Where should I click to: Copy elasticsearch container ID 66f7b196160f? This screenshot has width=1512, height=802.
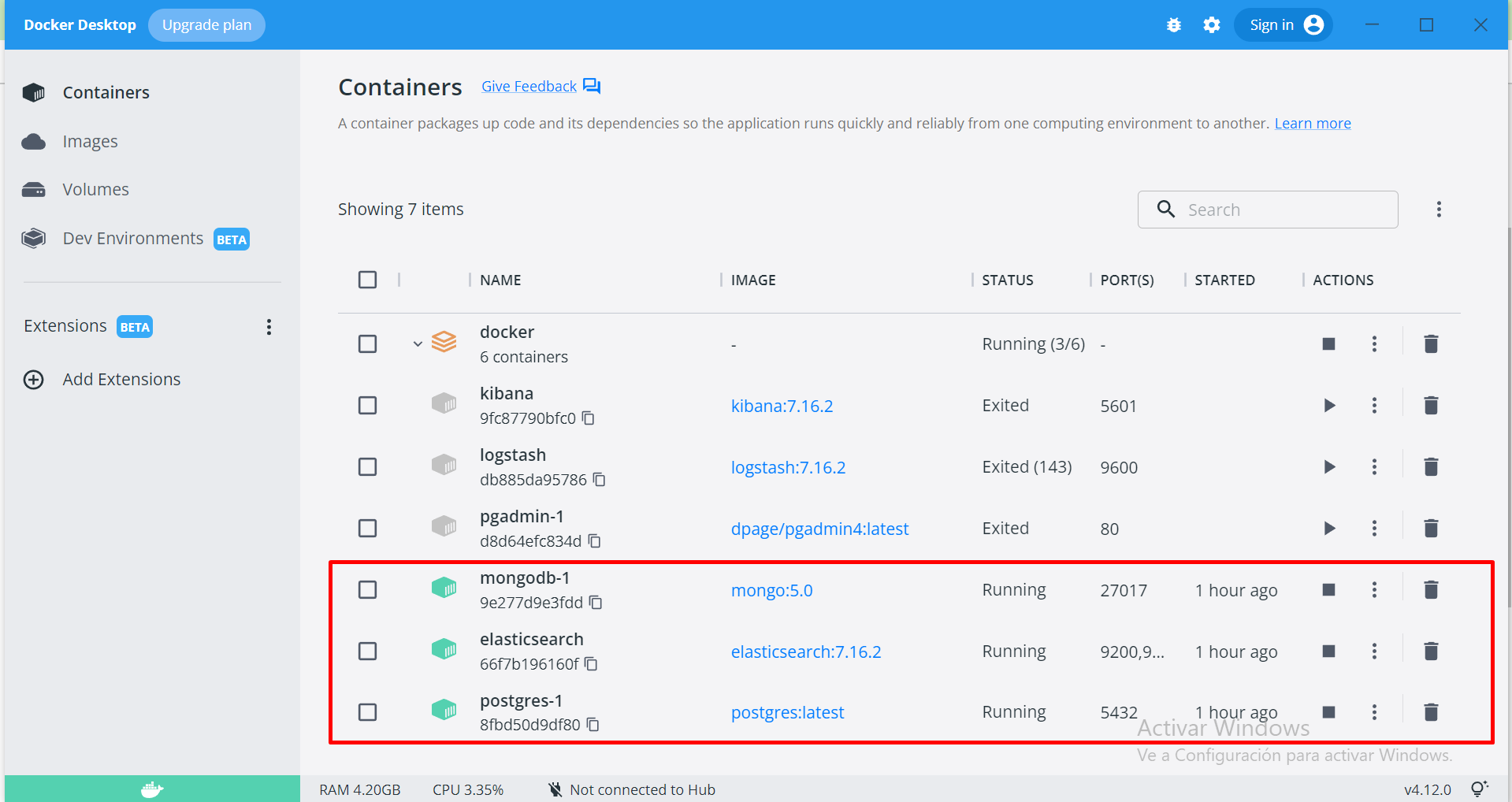coord(591,664)
